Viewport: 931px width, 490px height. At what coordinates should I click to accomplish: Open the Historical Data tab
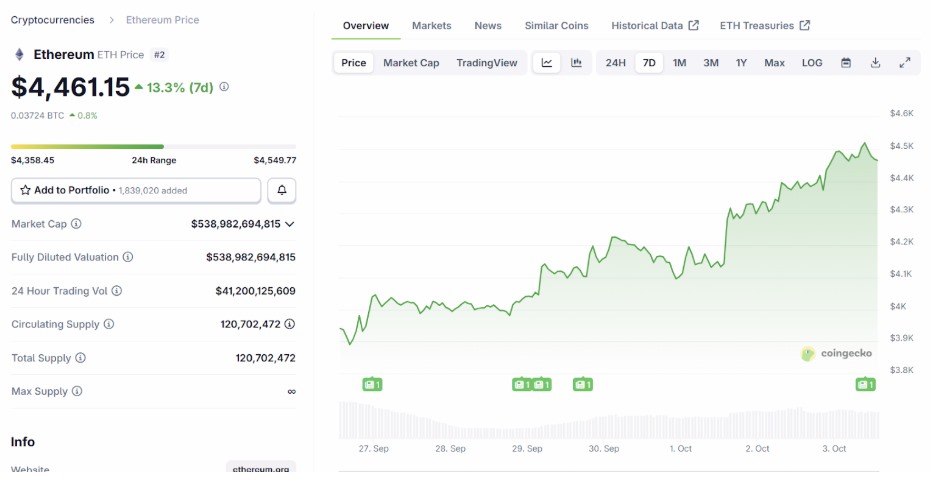[654, 25]
